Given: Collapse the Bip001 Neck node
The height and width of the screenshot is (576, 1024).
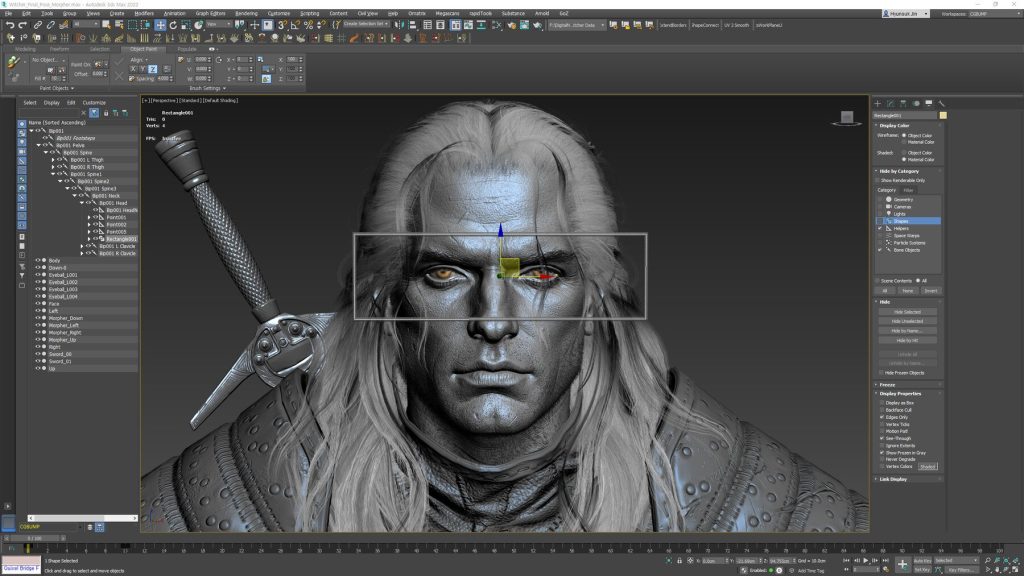Looking at the screenshot, I should pyautogui.click(x=74, y=196).
